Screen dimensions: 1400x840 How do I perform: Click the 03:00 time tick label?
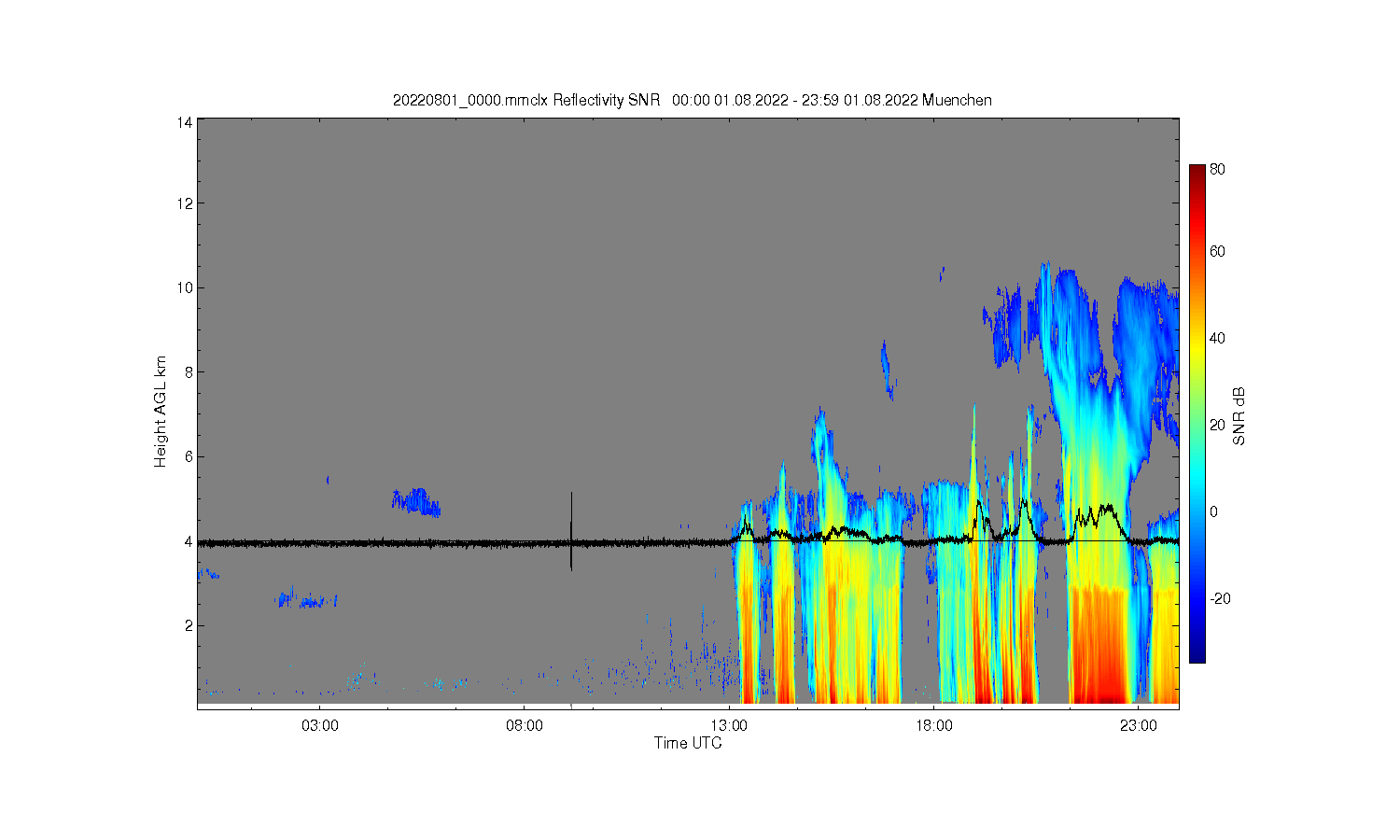[x=320, y=725]
